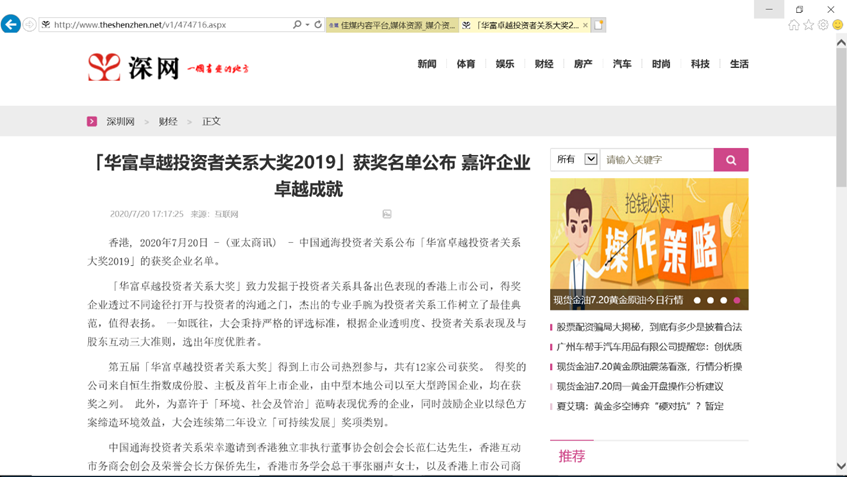Open the 娱乐 navigation menu
The width and height of the screenshot is (847, 477).
(505, 64)
